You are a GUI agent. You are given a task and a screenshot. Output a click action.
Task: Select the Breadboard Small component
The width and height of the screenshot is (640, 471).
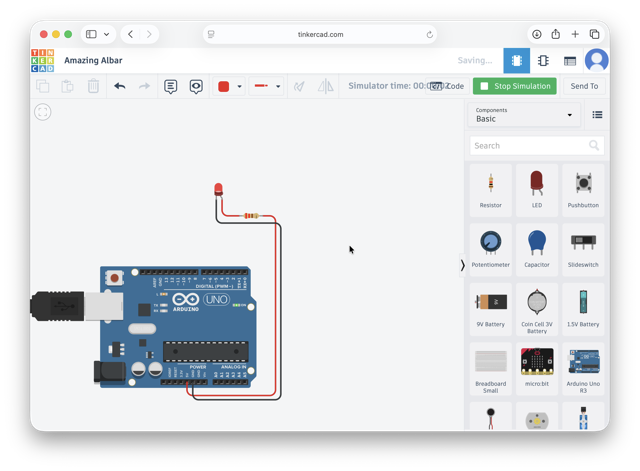click(491, 369)
